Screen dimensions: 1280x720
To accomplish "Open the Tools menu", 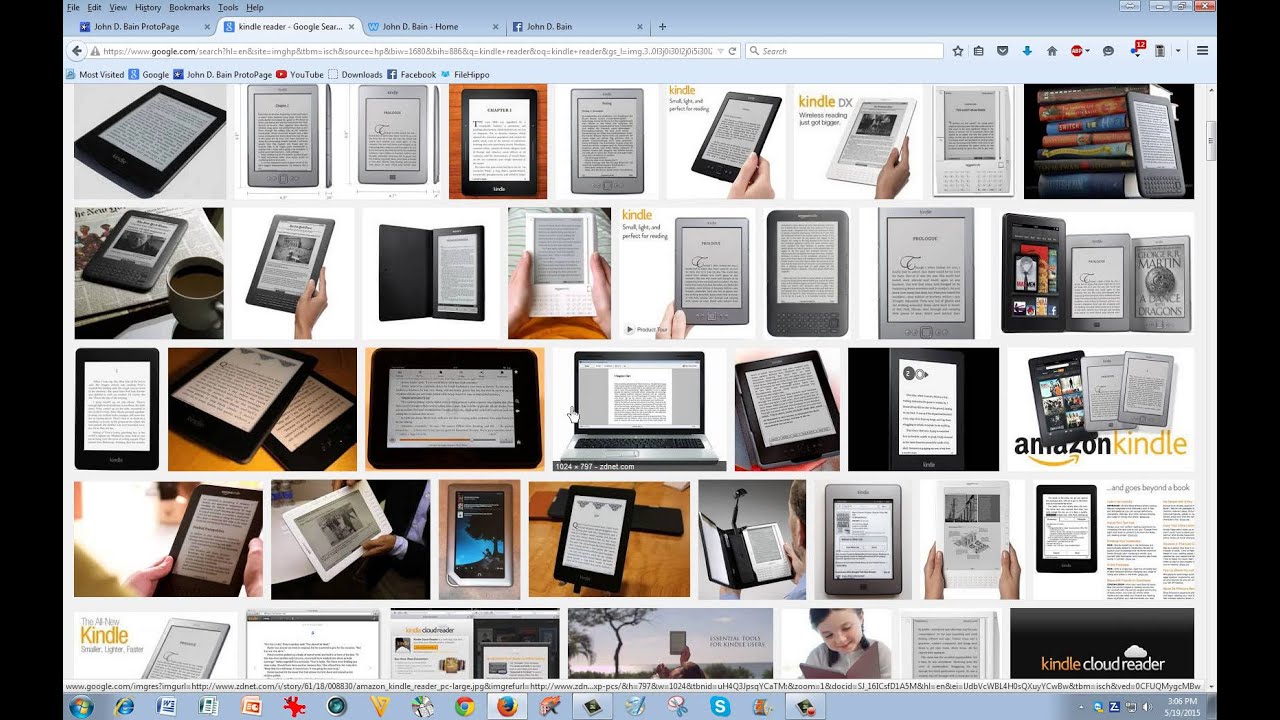I will [228, 7].
